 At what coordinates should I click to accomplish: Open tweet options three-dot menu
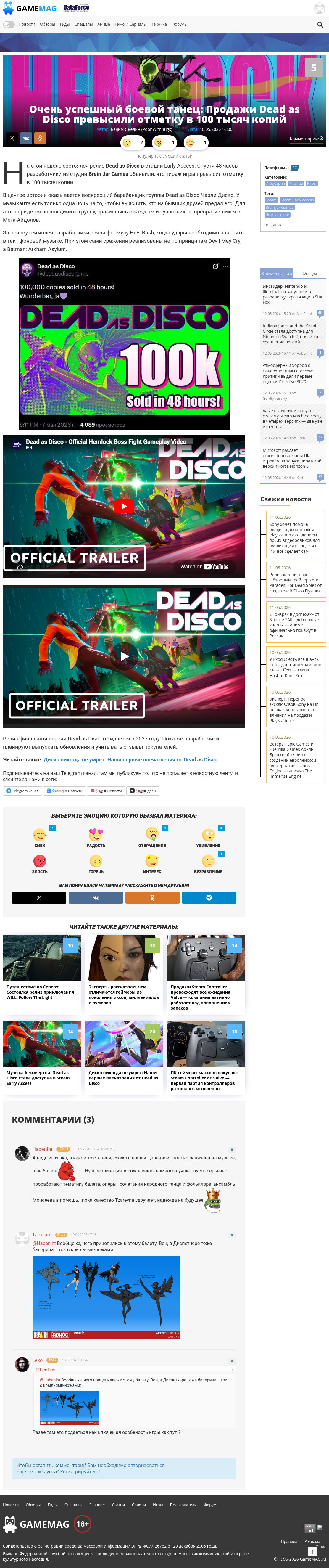point(226,266)
